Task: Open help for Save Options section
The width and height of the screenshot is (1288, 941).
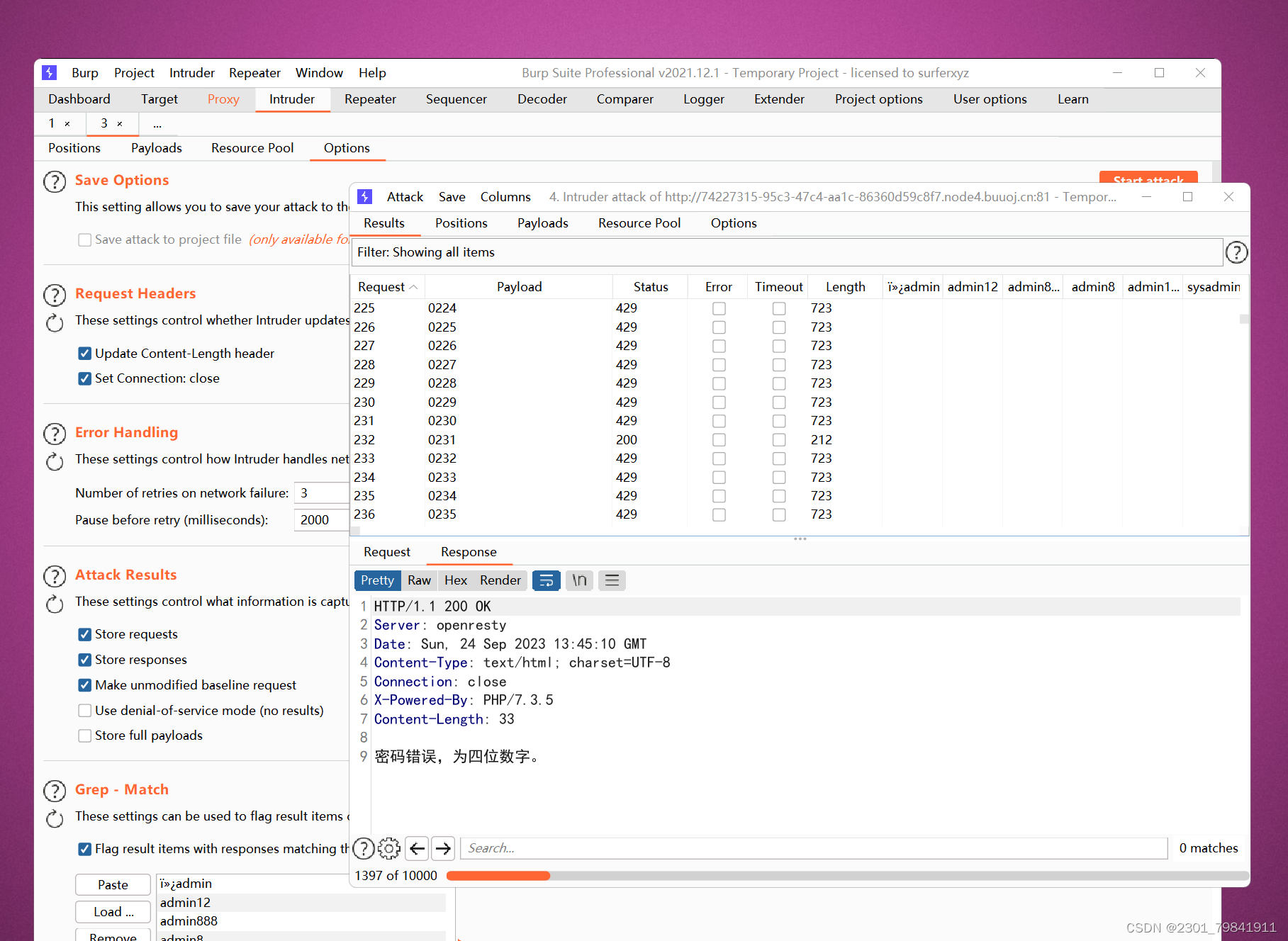Action: (x=55, y=181)
